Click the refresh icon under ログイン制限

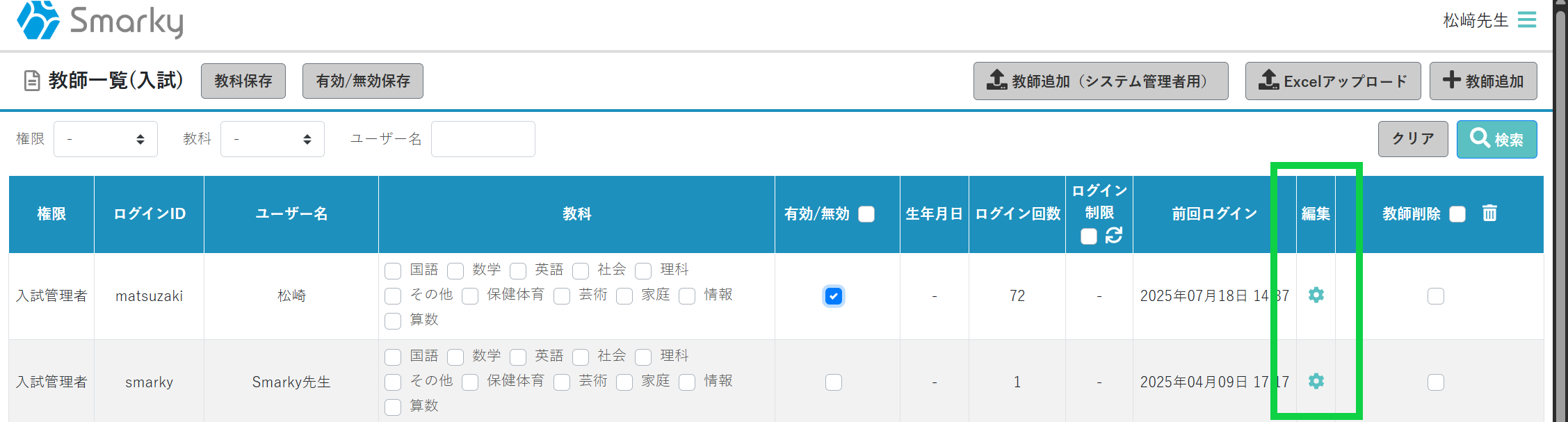pos(1114,236)
